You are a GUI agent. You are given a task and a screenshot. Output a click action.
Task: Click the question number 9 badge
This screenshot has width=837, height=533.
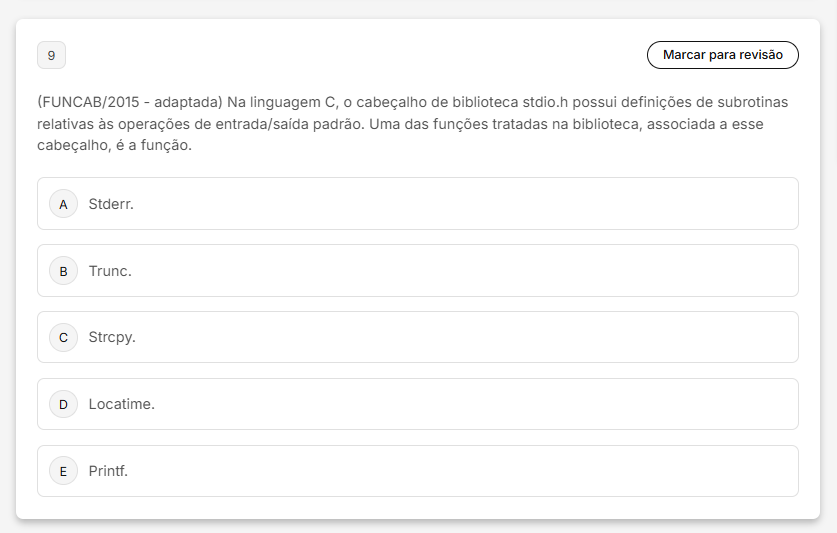coord(51,55)
